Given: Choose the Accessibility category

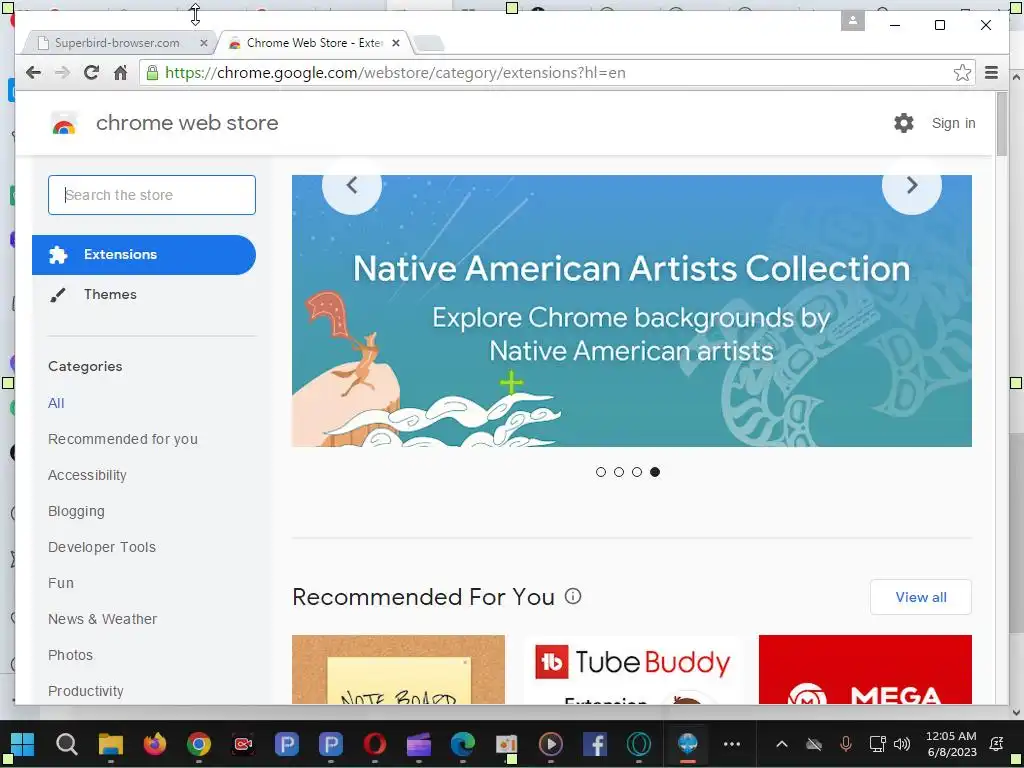Looking at the screenshot, I should (87, 475).
